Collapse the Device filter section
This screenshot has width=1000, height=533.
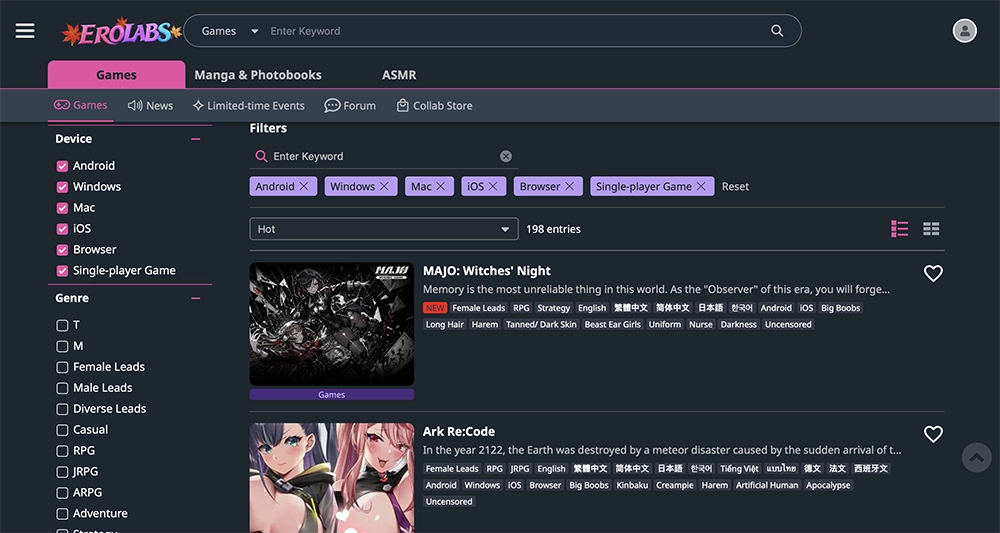coord(196,139)
